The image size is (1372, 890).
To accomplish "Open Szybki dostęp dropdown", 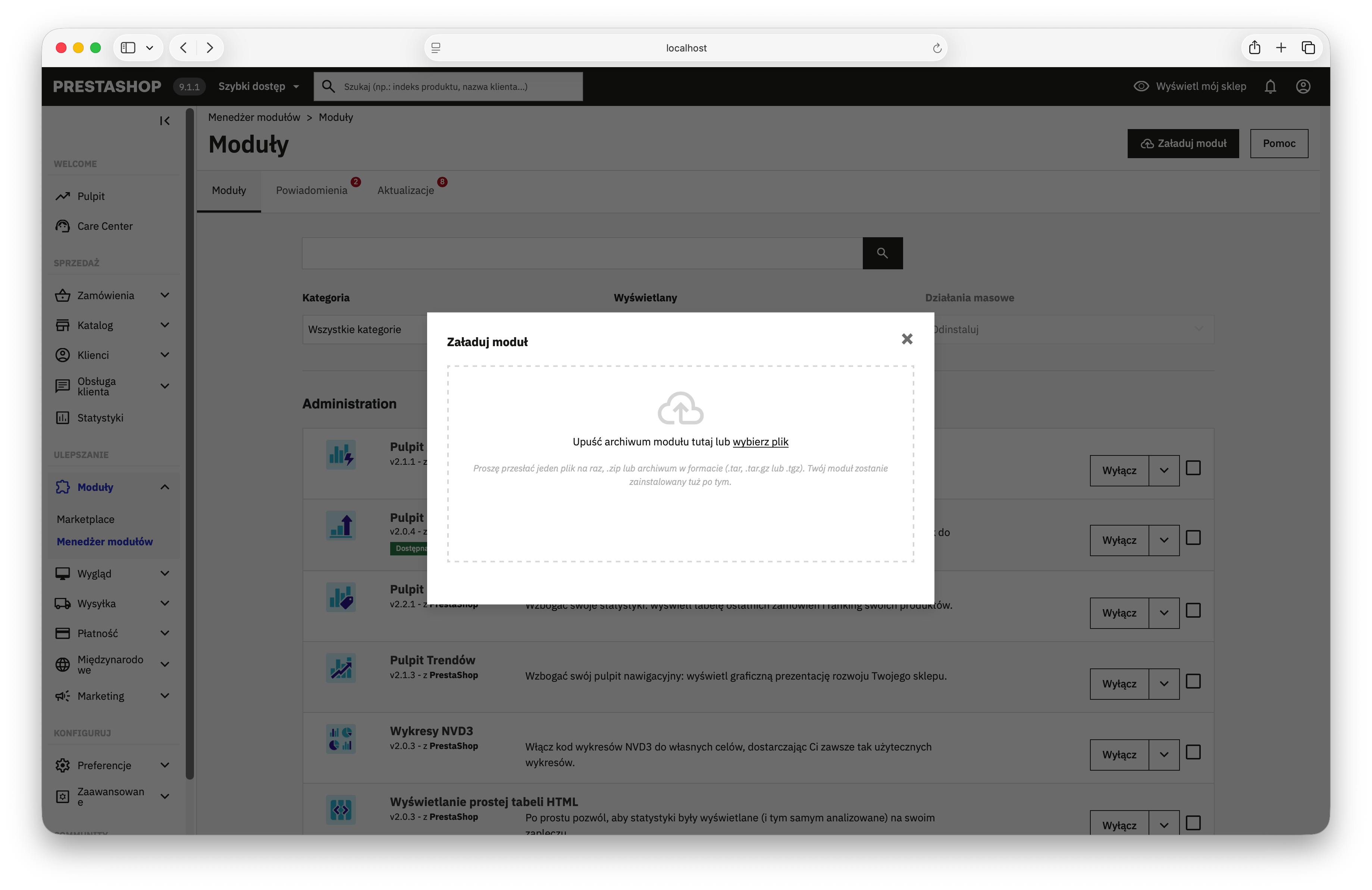I will [x=258, y=87].
